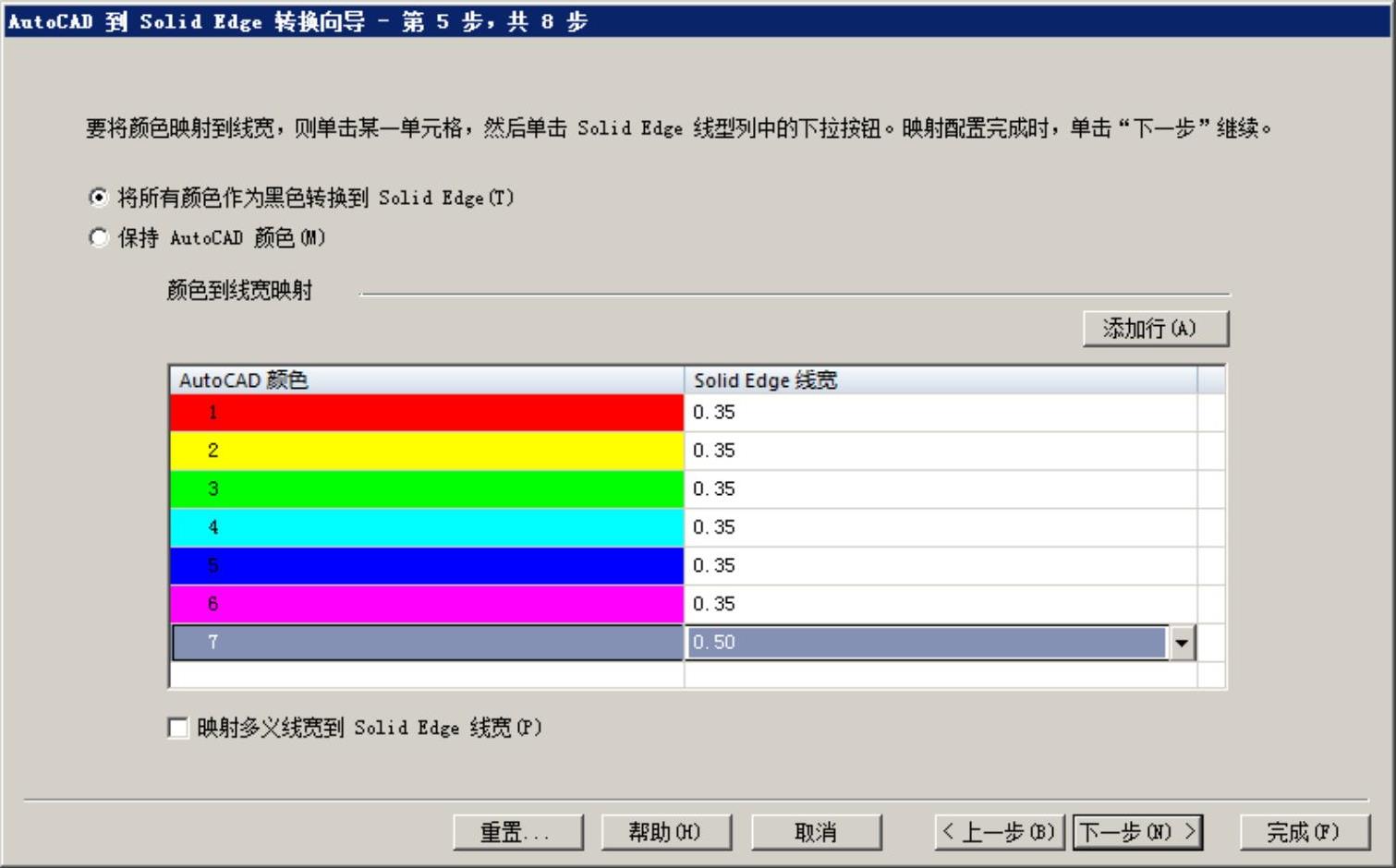
Task: Click the AutoCAD 颜色 column header
Action: coord(427,380)
